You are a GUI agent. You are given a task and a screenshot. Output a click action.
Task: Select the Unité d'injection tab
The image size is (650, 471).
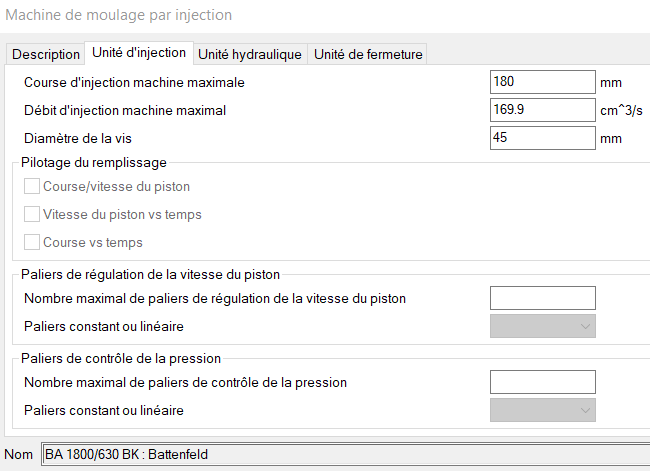138,53
